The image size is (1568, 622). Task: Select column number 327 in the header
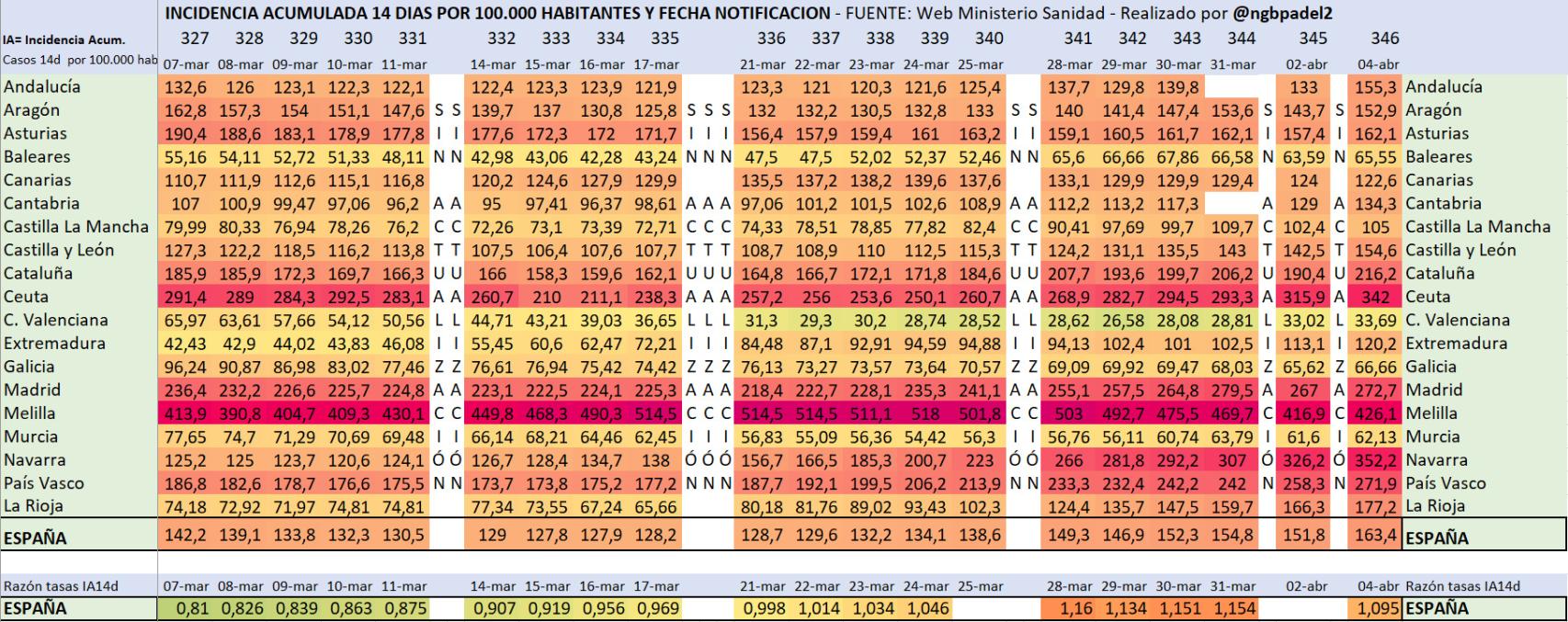coord(195,39)
